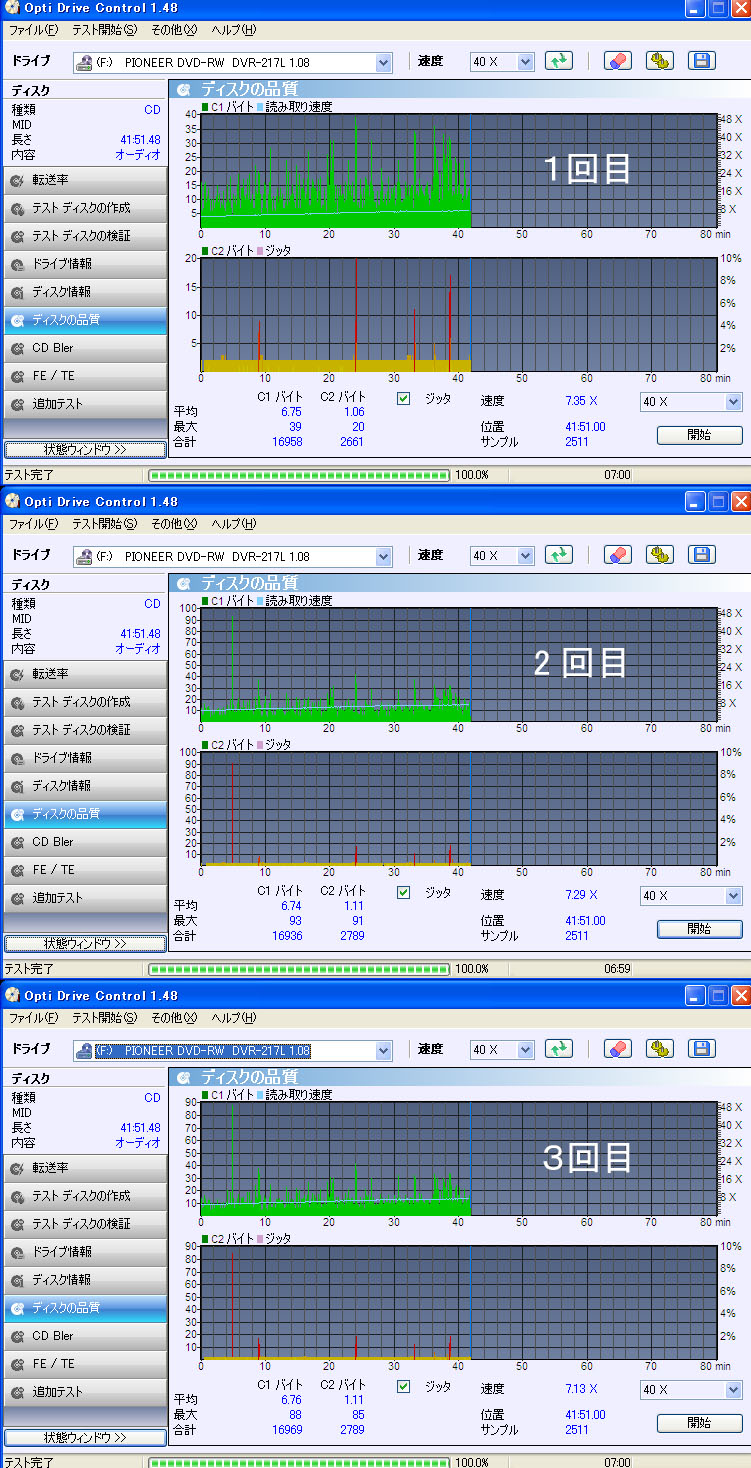Viewport: 751px width, 1468px height.
Task: Open the テスト開始 menu in the 1回目 window
Action: [104, 30]
